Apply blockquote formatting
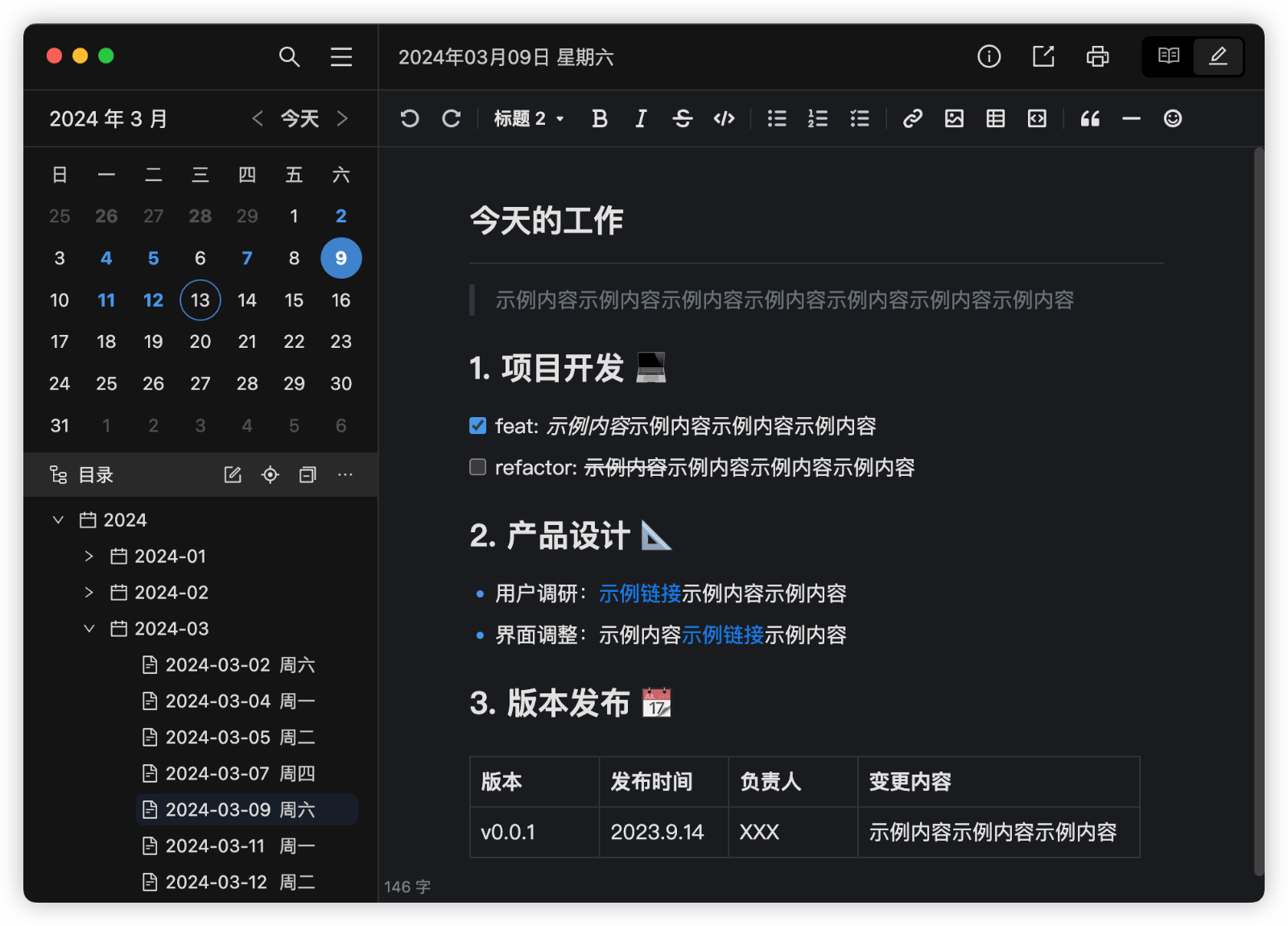Screen dimensions: 1288x926 1091,118
